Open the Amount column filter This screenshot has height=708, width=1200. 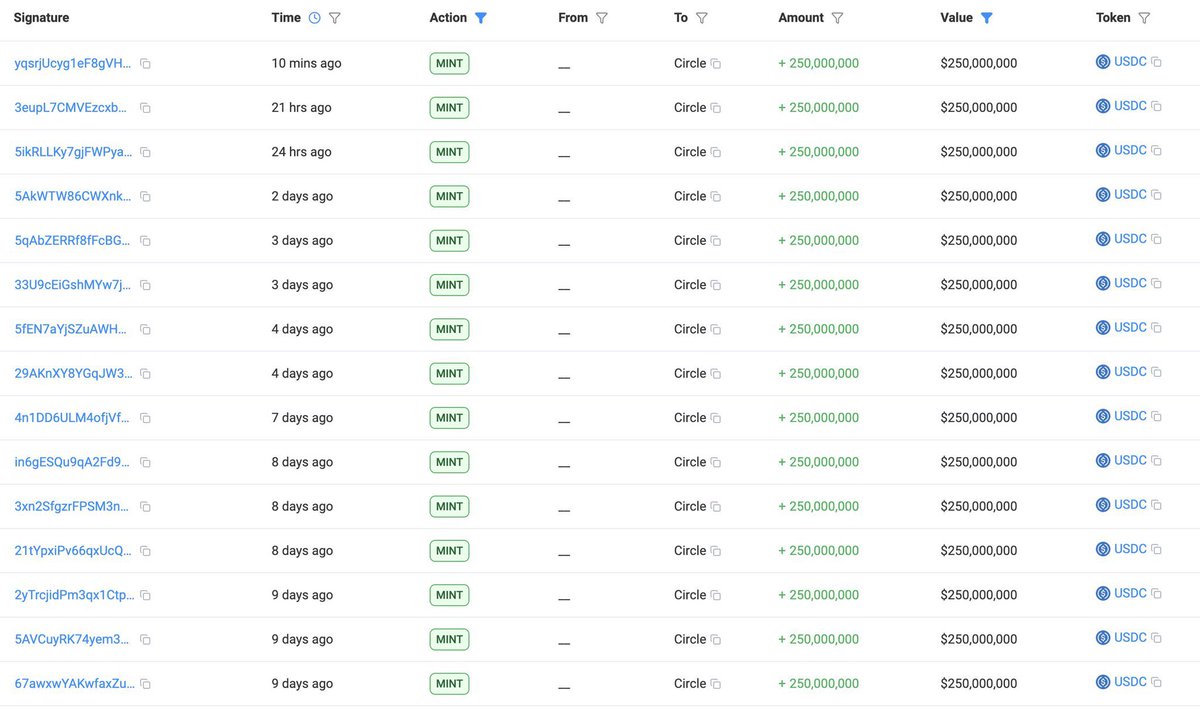837,18
